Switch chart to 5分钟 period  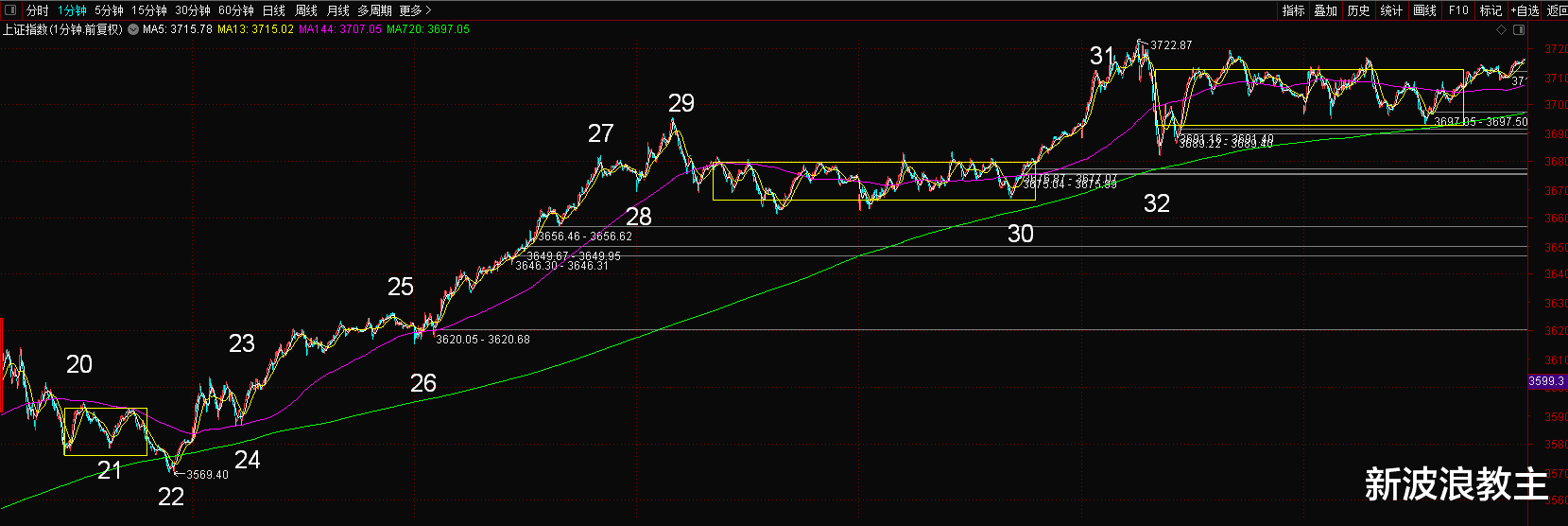(109, 10)
